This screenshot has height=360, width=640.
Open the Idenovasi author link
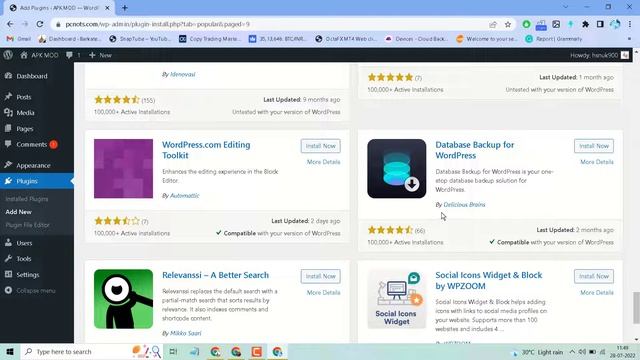click(x=182, y=74)
